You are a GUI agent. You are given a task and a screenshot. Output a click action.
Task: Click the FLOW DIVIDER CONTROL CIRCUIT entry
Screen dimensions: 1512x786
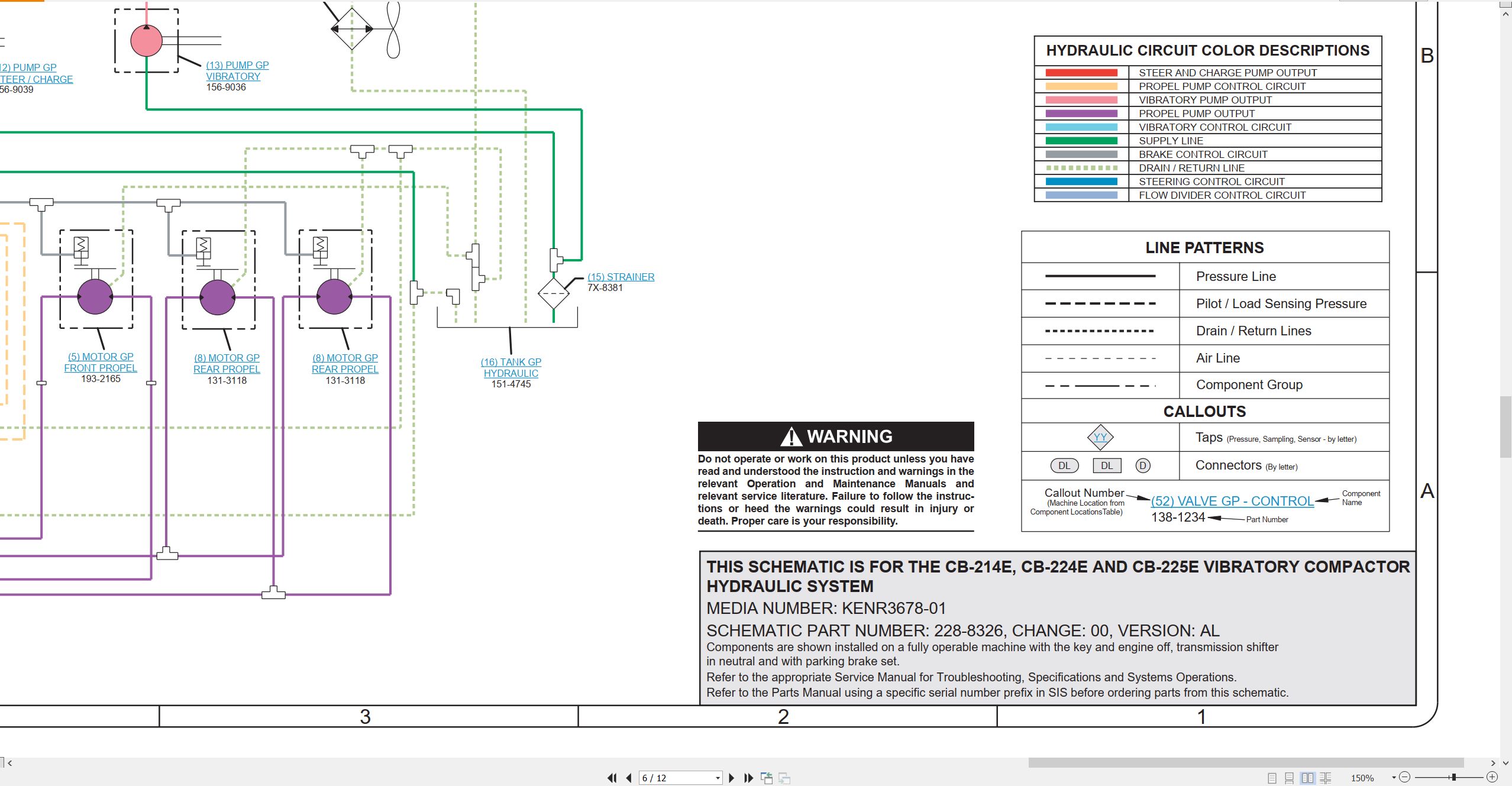(1222, 195)
